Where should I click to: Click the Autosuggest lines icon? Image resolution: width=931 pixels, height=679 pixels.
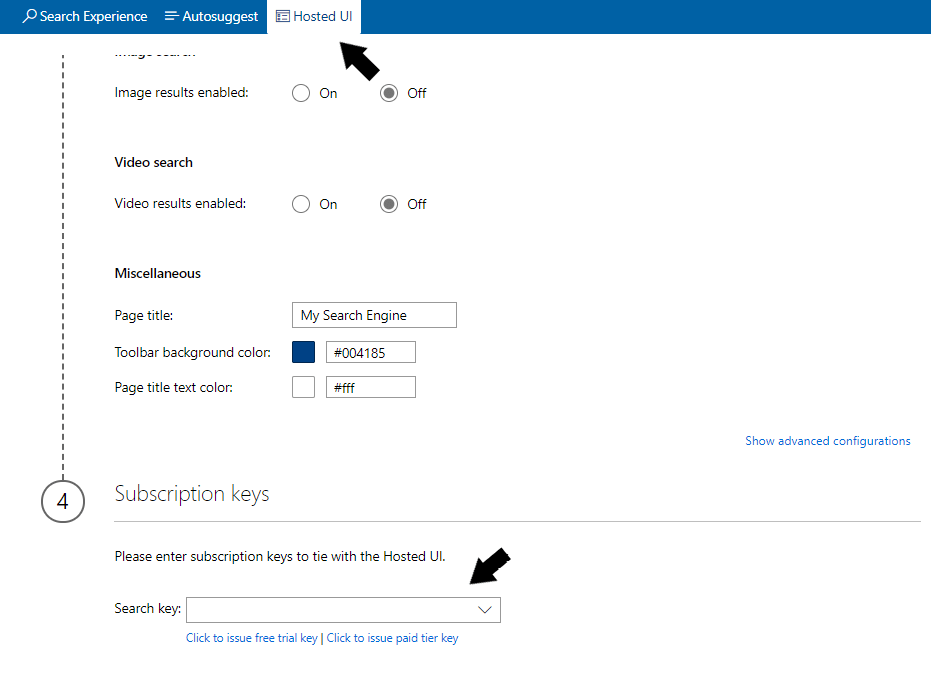point(171,17)
